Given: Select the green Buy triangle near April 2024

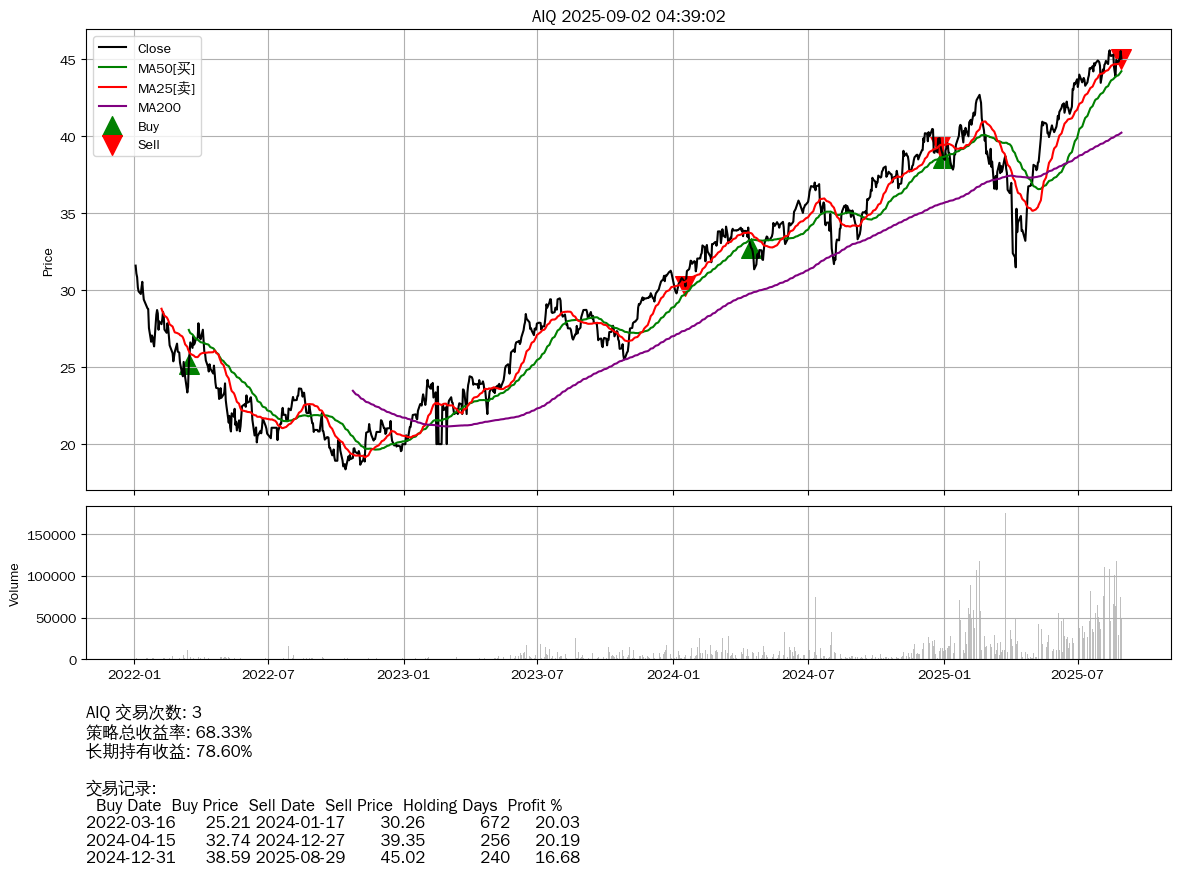Looking at the screenshot, I should pos(752,248).
